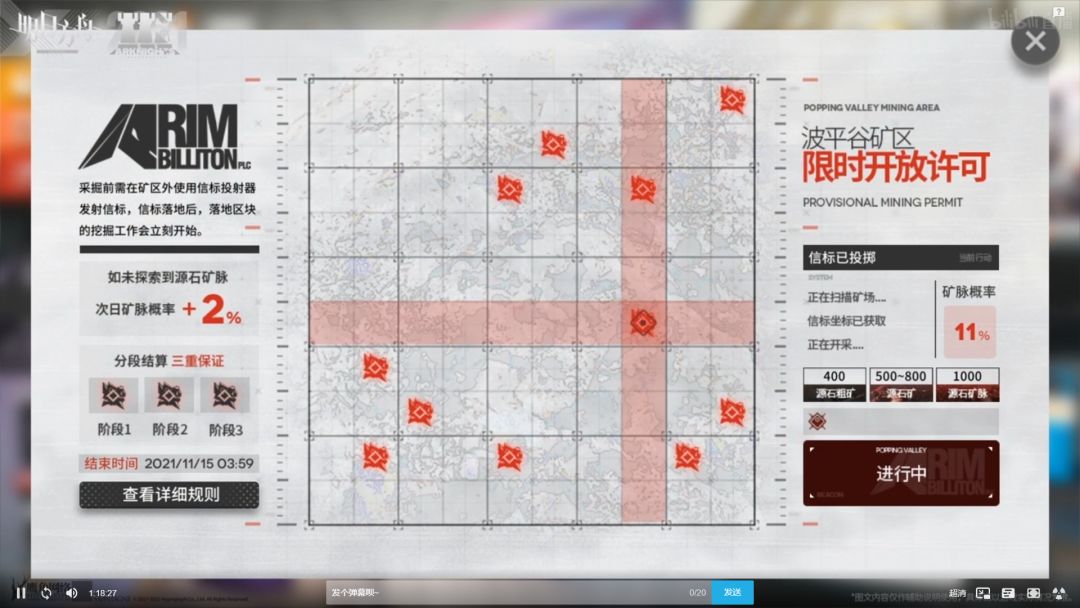The width and height of the screenshot is (1080, 608).
Task: Select the 阶段3 stage icon
Action: [225, 395]
